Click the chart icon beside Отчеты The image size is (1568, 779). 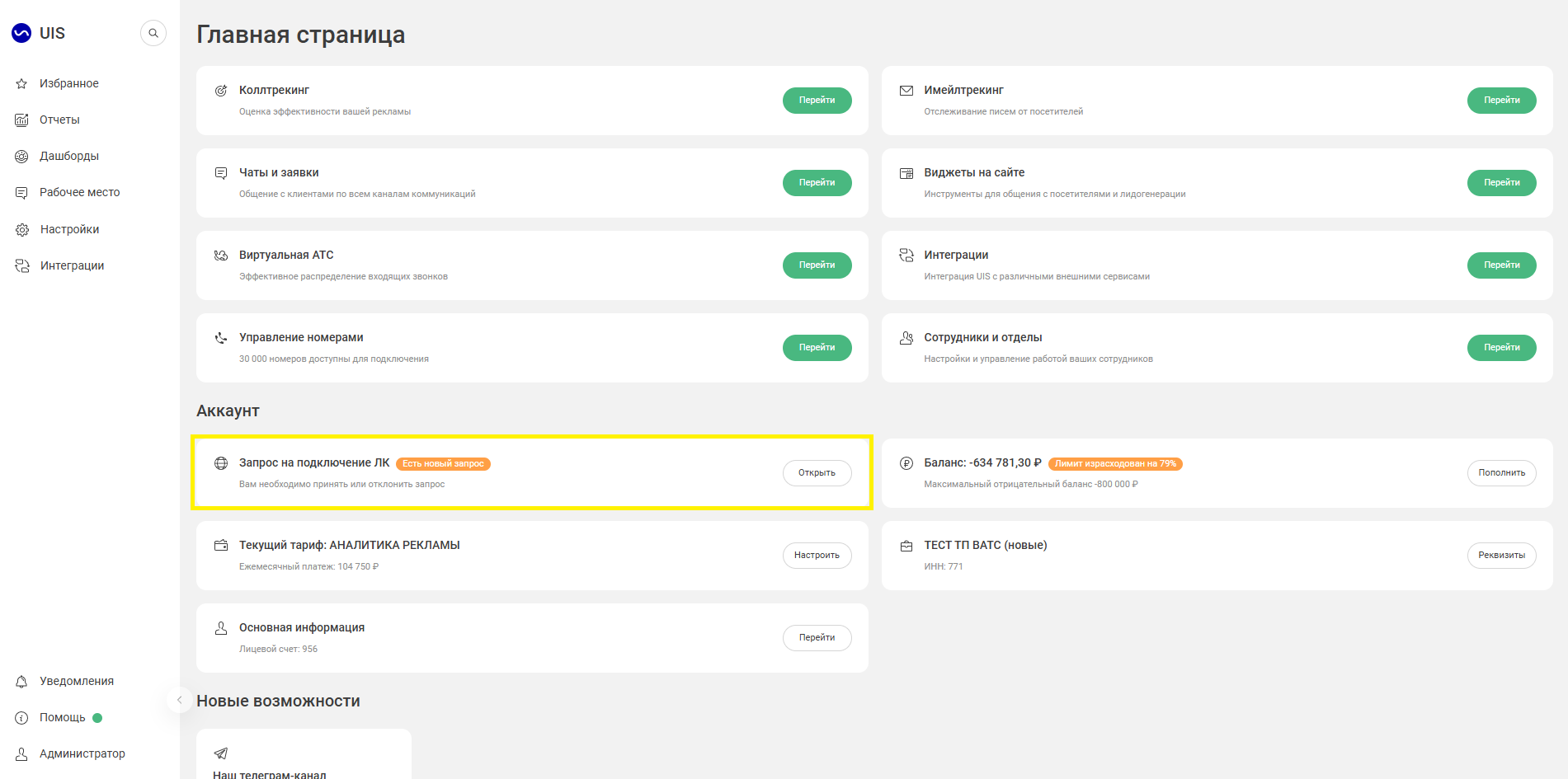22,120
